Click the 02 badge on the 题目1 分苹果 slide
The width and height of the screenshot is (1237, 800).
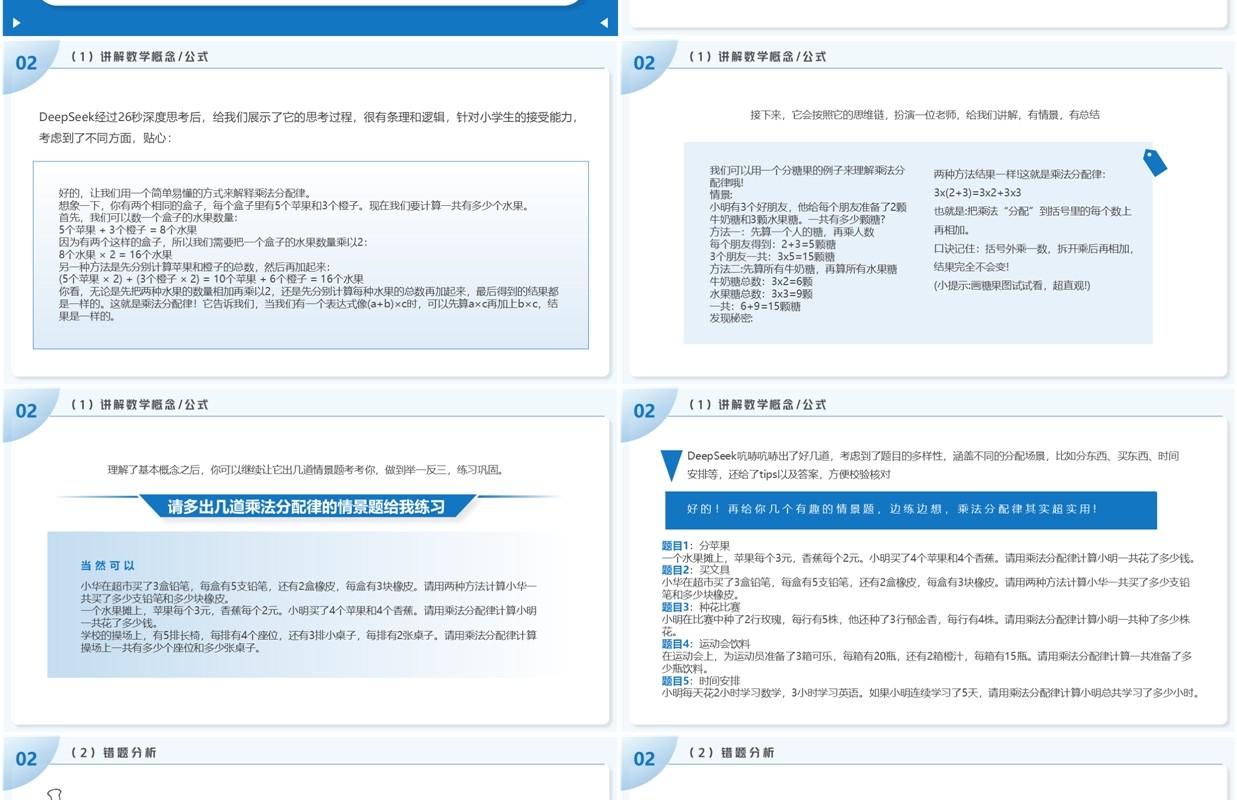(645, 411)
